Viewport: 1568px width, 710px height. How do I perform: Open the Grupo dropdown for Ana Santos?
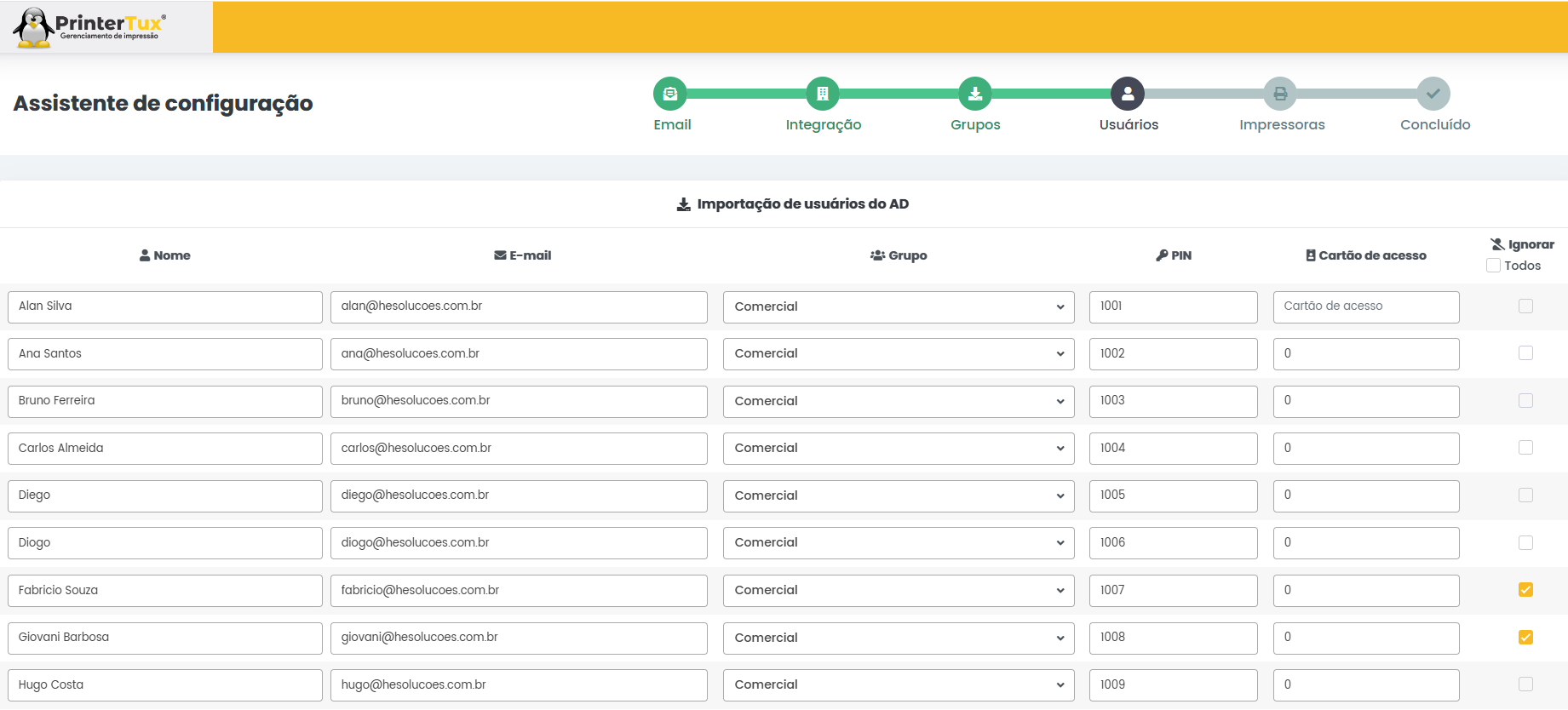pyautogui.click(x=898, y=354)
